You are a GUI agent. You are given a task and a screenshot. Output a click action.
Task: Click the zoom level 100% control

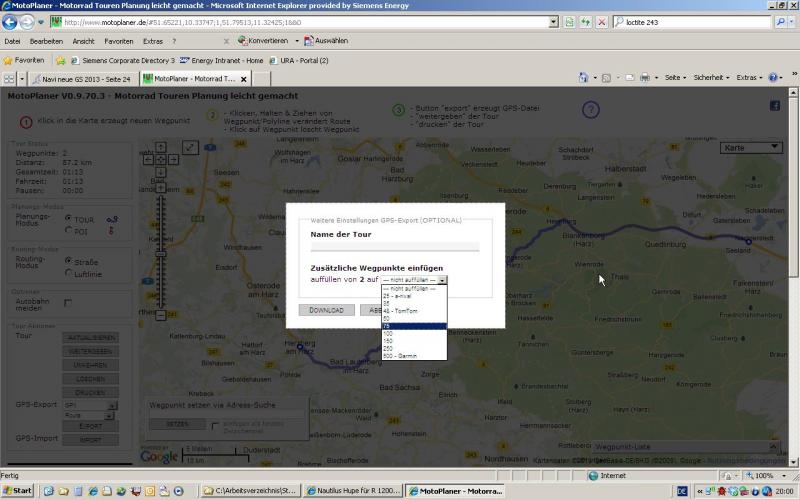click(764, 476)
